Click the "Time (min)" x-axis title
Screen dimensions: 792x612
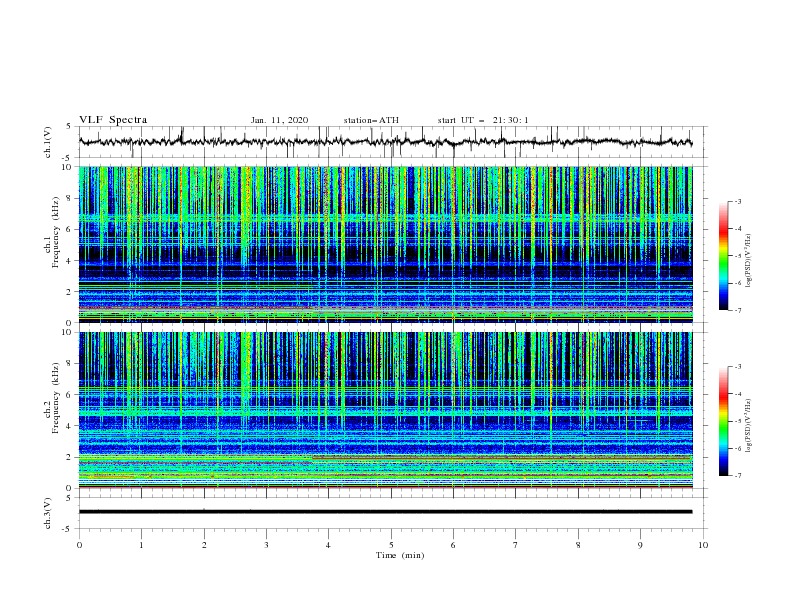point(400,555)
